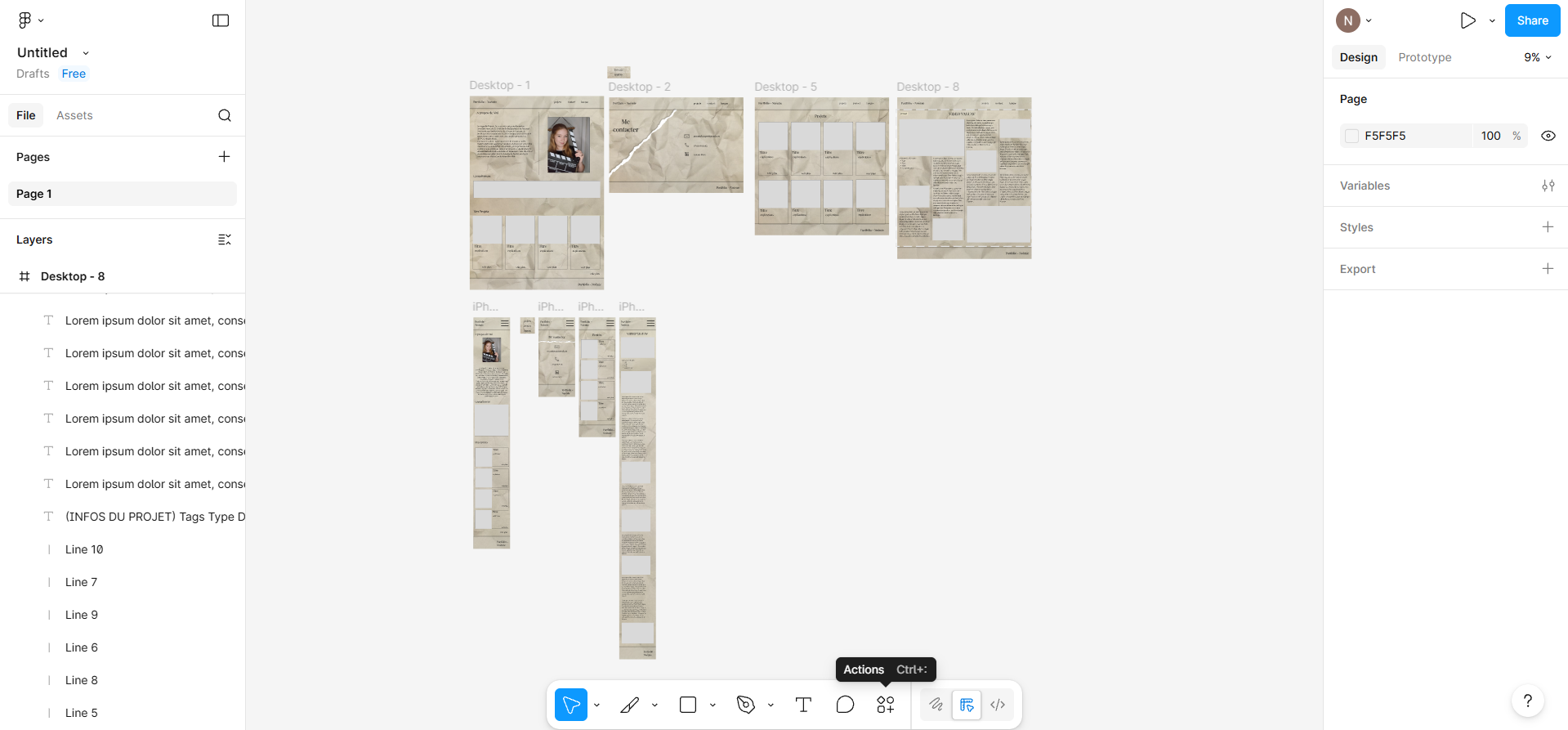Switch to the Prototype tab
The width and height of the screenshot is (1568, 730).
(1424, 57)
